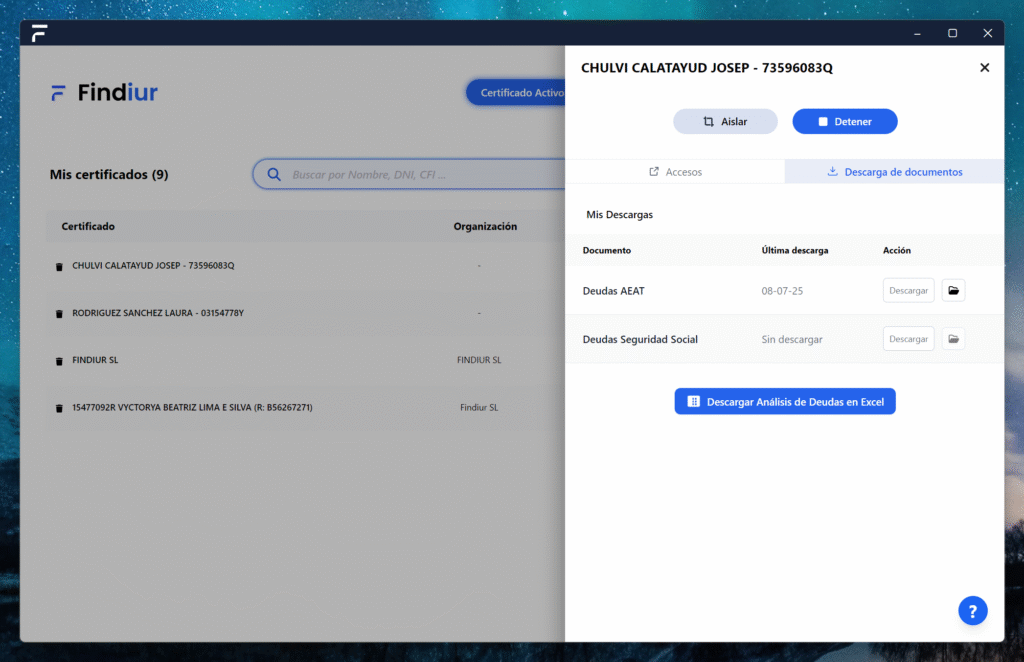Open the help question mark button
1024x662 pixels.
pyautogui.click(x=972, y=611)
